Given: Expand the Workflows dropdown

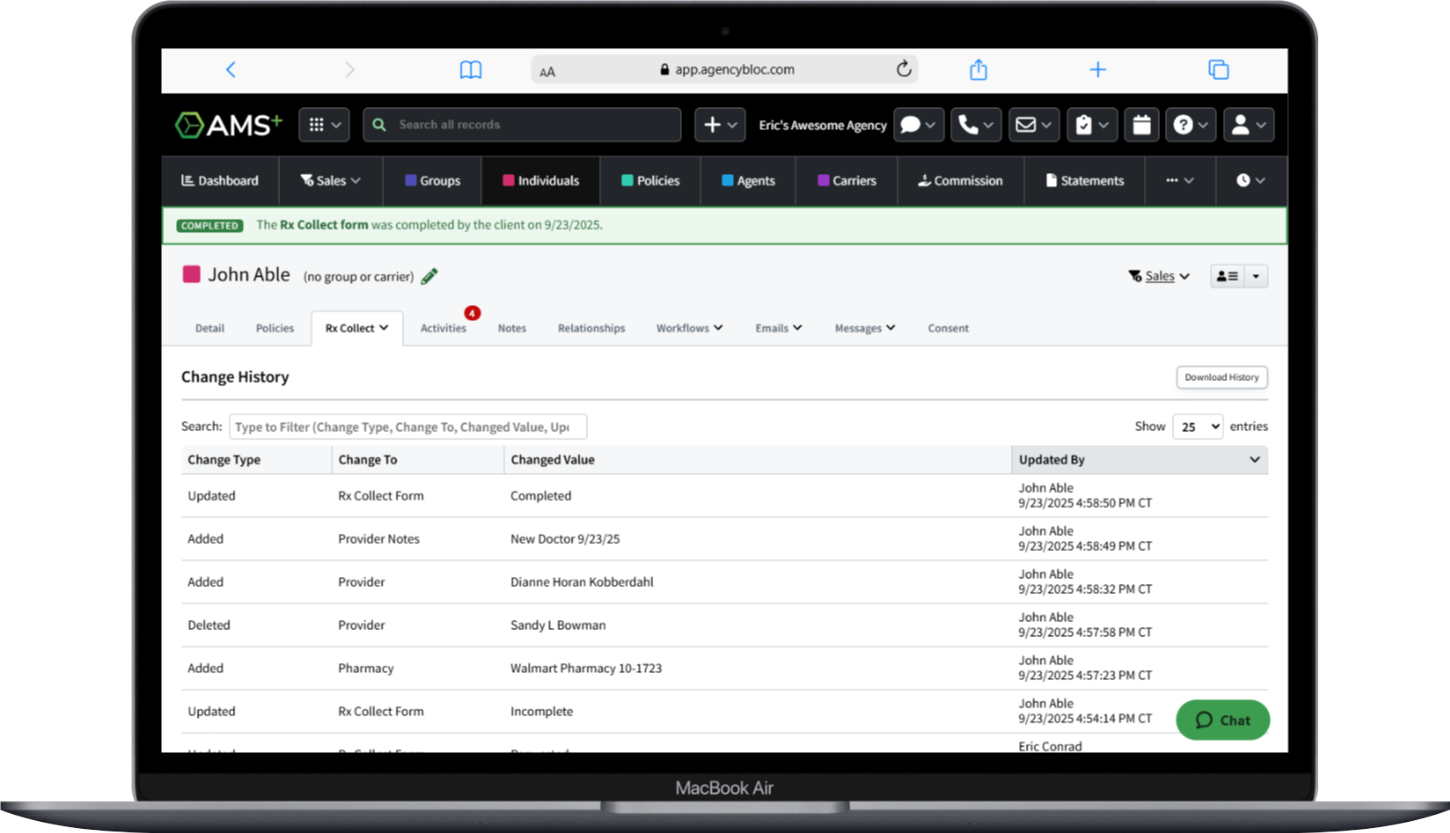Looking at the screenshot, I should pos(689,327).
